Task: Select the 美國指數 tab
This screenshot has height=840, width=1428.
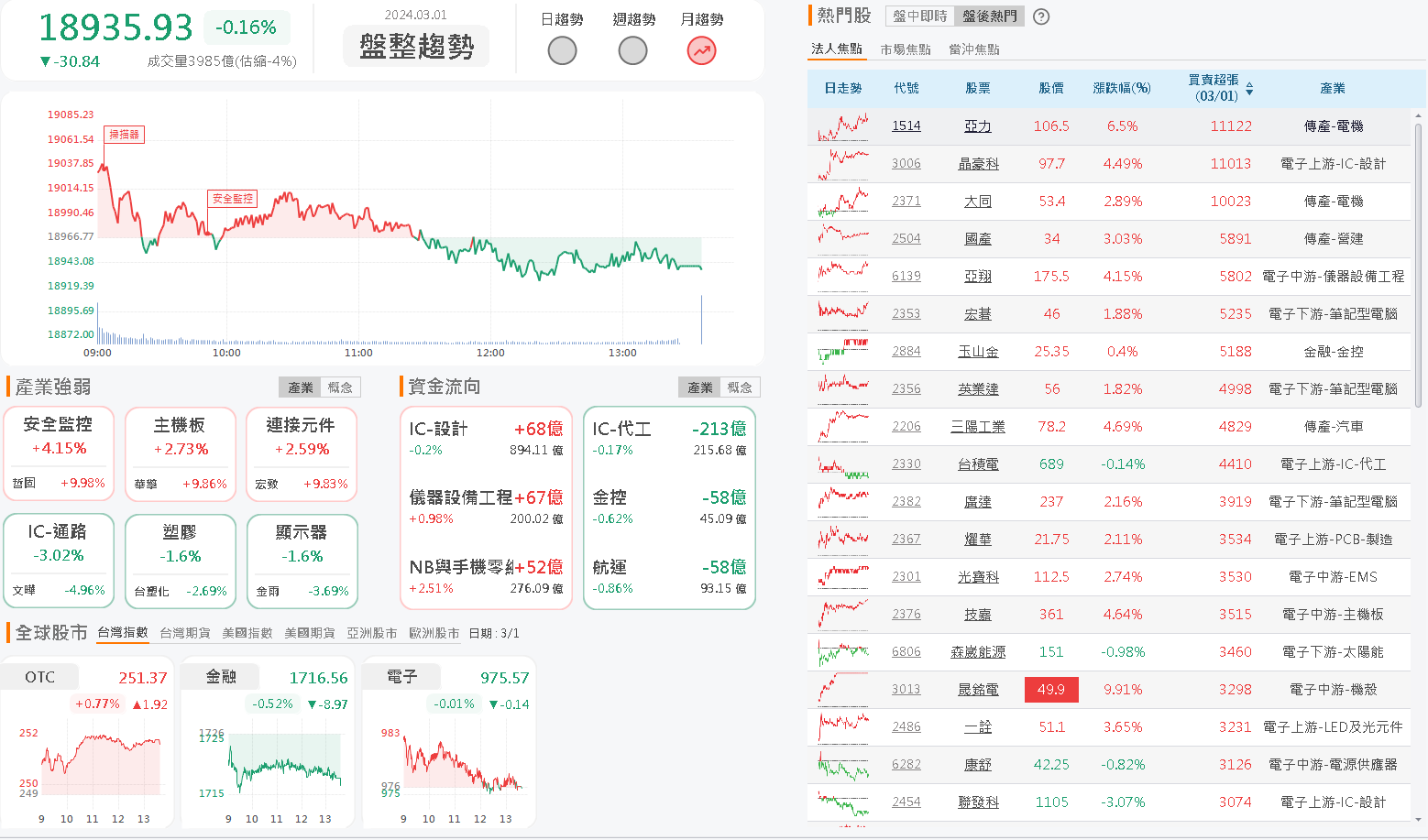Action: point(247,633)
